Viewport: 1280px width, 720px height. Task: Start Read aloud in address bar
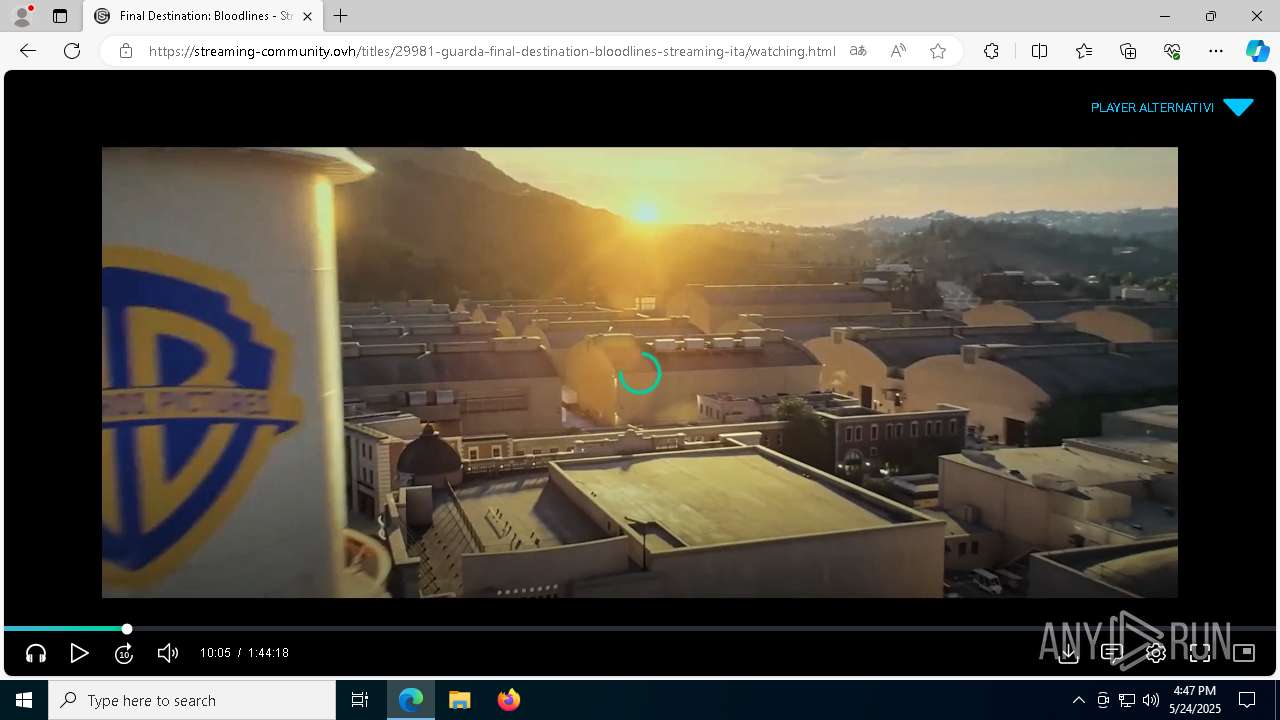coord(898,51)
